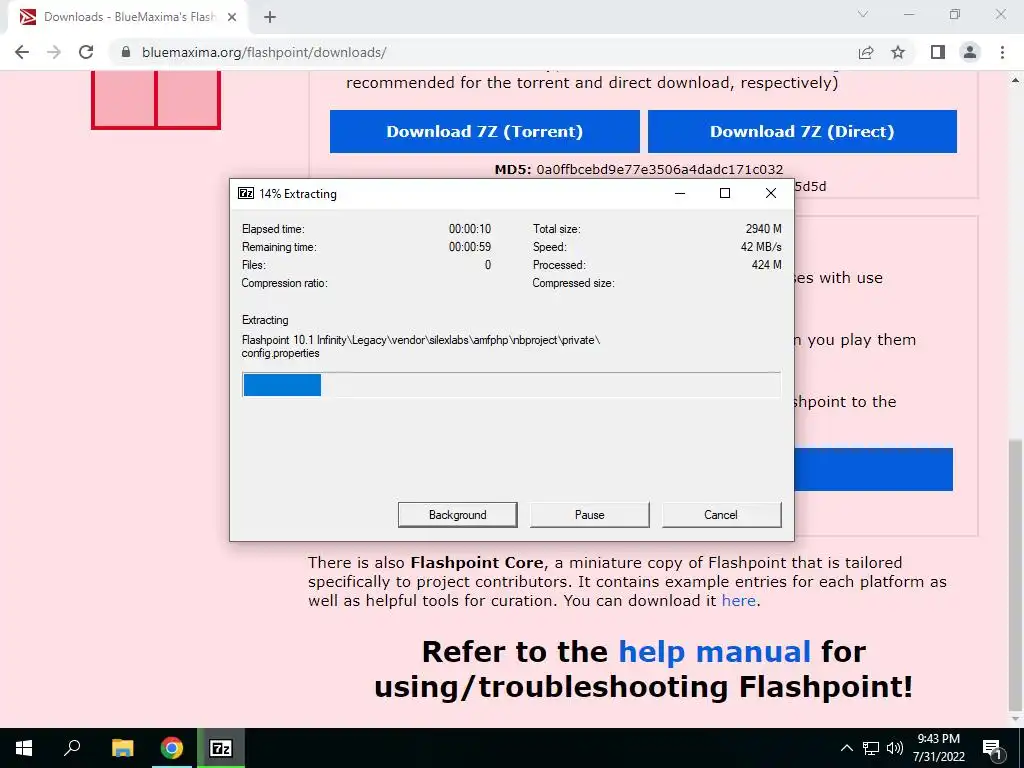This screenshot has height=768, width=1024.
Task: Click the extracting path 'config.properties'
Action: click(x=280, y=353)
